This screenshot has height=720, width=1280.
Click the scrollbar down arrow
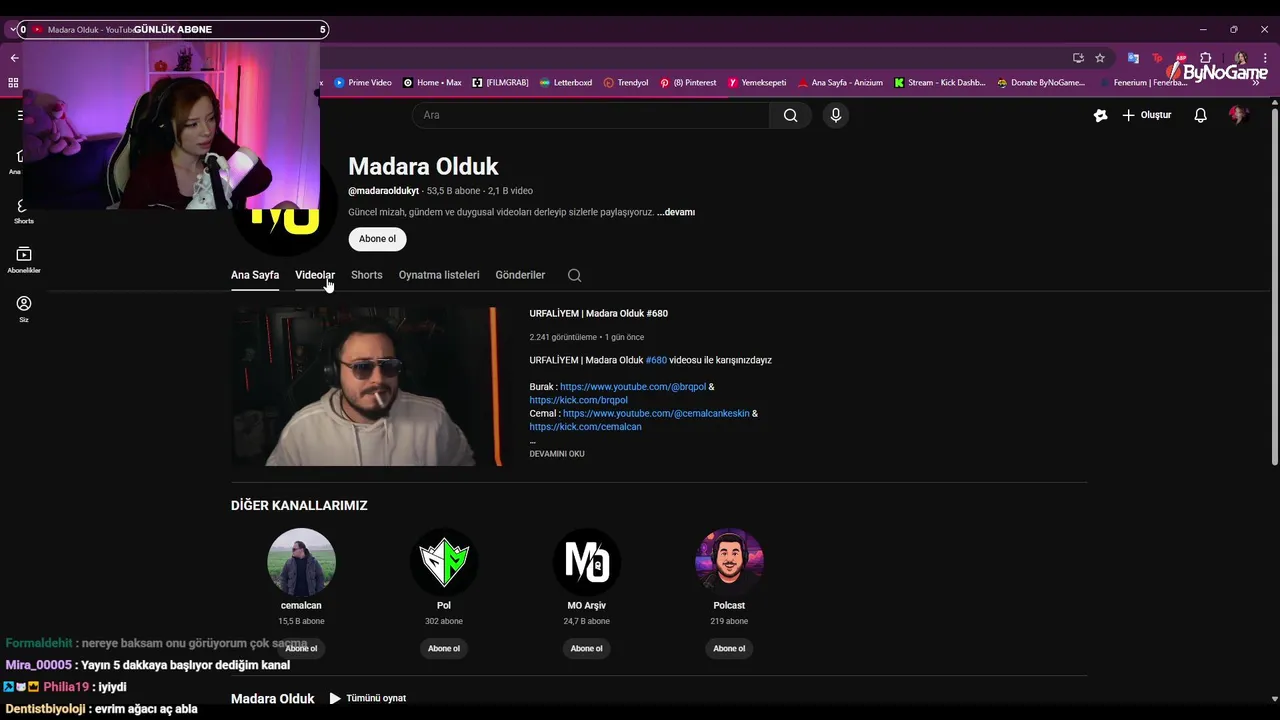point(1274,699)
